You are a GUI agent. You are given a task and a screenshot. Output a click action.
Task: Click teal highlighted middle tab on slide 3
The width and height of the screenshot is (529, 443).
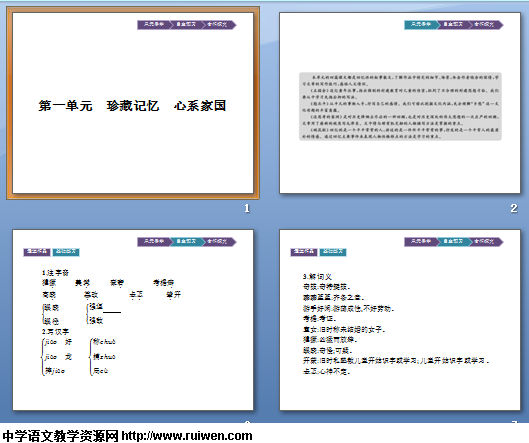pyautogui.click(x=187, y=242)
